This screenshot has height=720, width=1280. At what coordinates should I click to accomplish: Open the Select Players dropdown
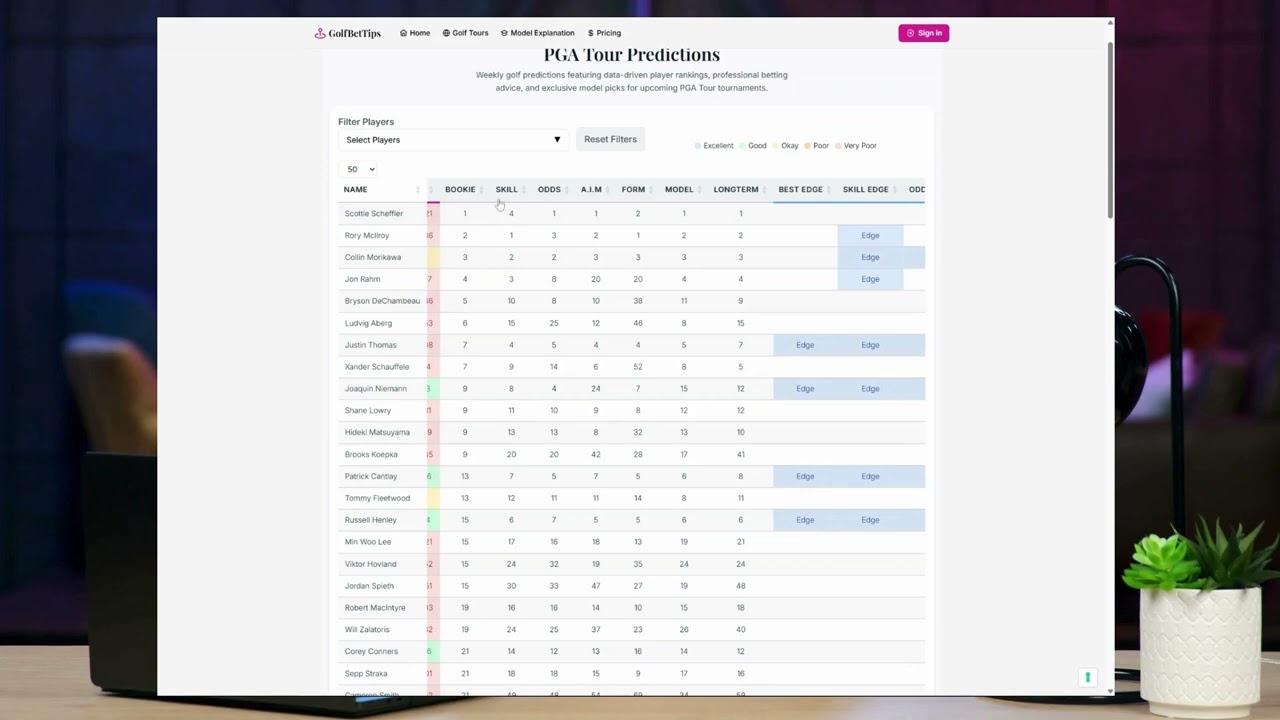coord(453,140)
